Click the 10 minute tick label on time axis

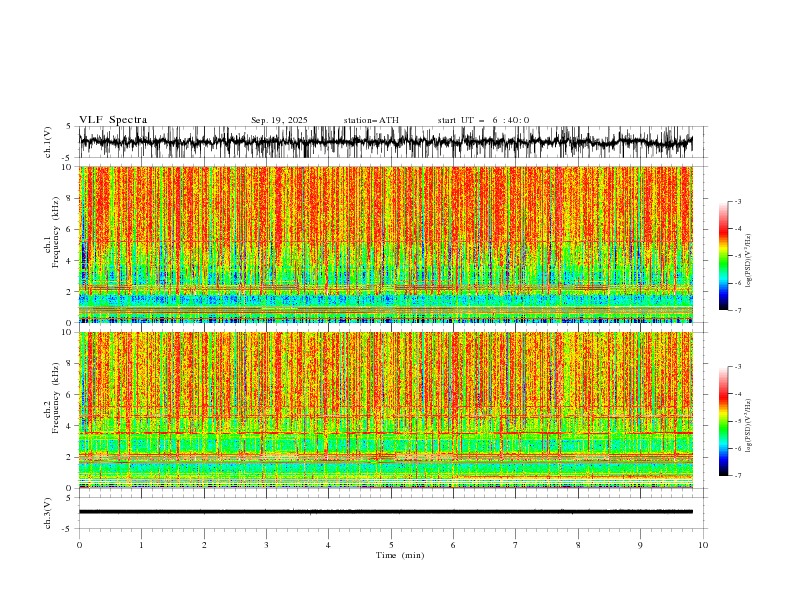point(703,545)
